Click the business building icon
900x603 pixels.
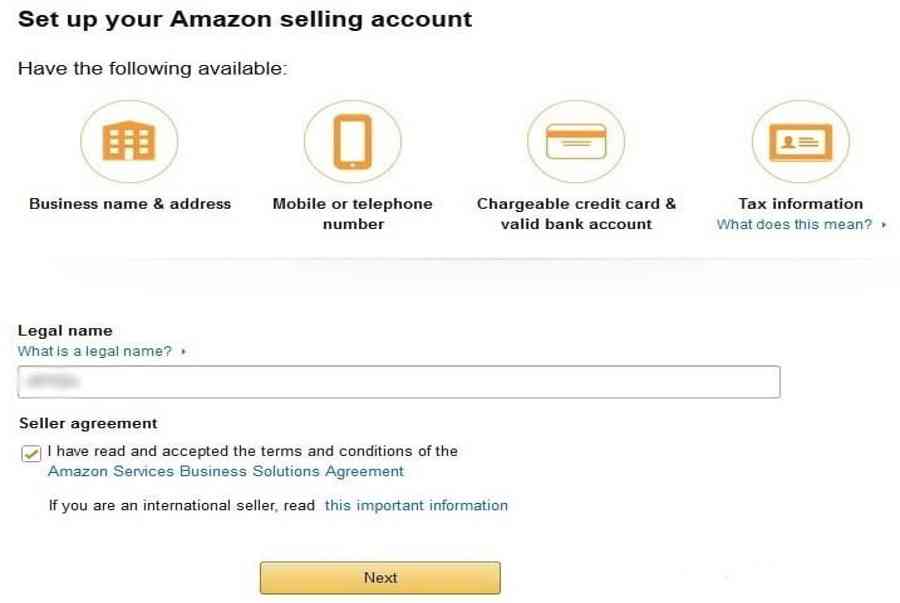click(129, 142)
